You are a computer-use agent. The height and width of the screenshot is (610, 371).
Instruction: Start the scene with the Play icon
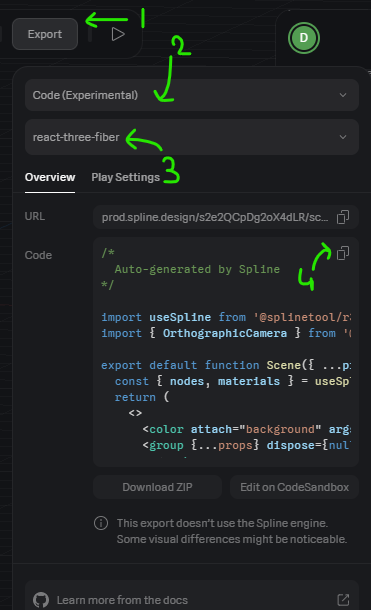coord(118,34)
